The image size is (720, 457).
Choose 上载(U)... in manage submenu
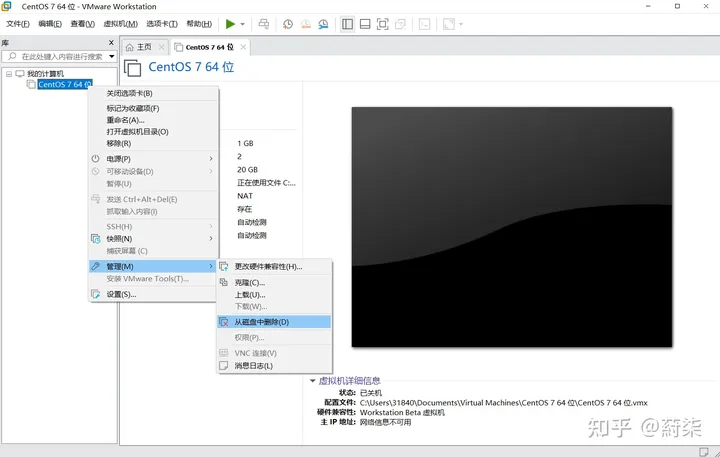pyautogui.click(x=274, y=295)
